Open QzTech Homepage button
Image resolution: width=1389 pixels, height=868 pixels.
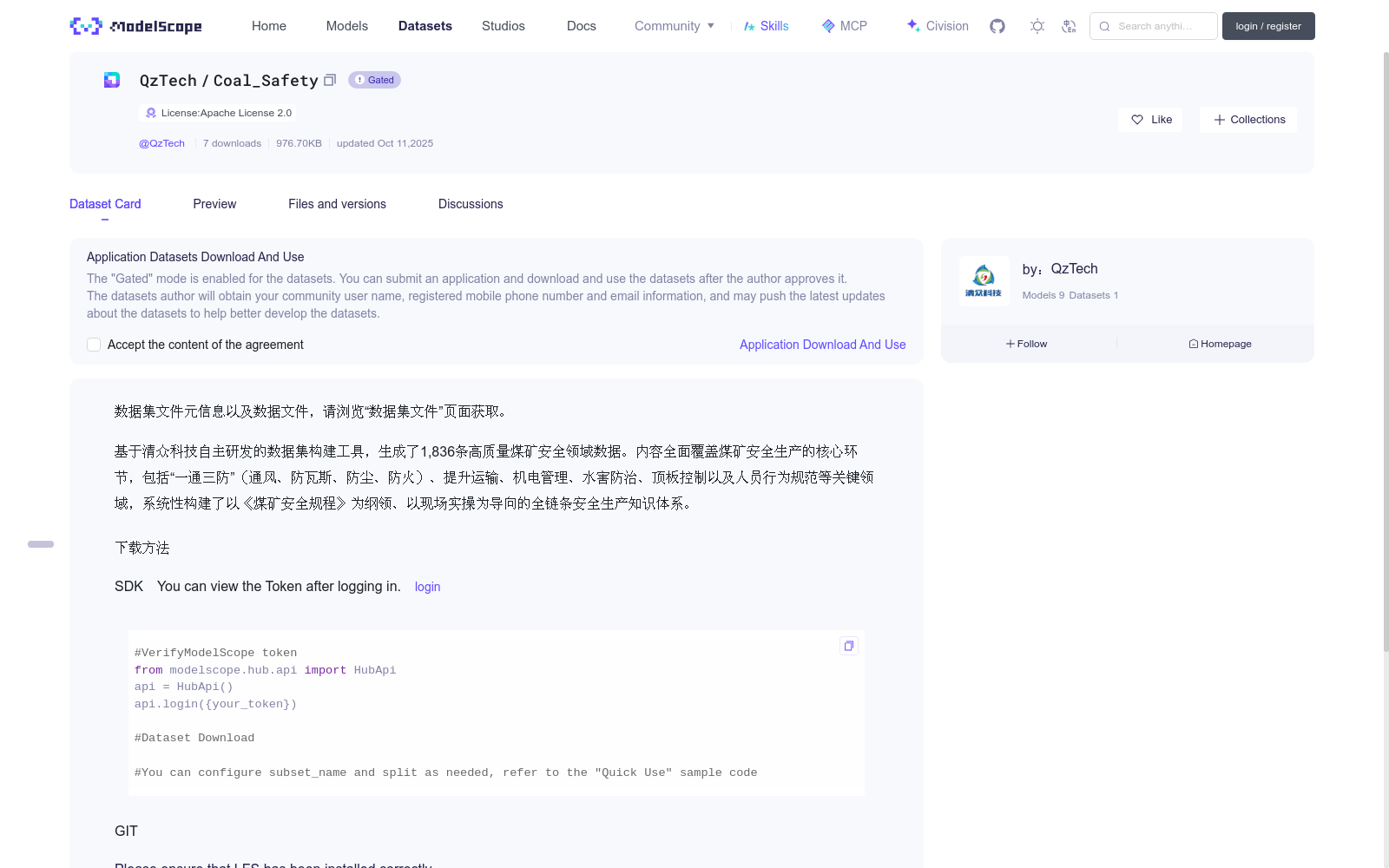[x=1220, y=344]
